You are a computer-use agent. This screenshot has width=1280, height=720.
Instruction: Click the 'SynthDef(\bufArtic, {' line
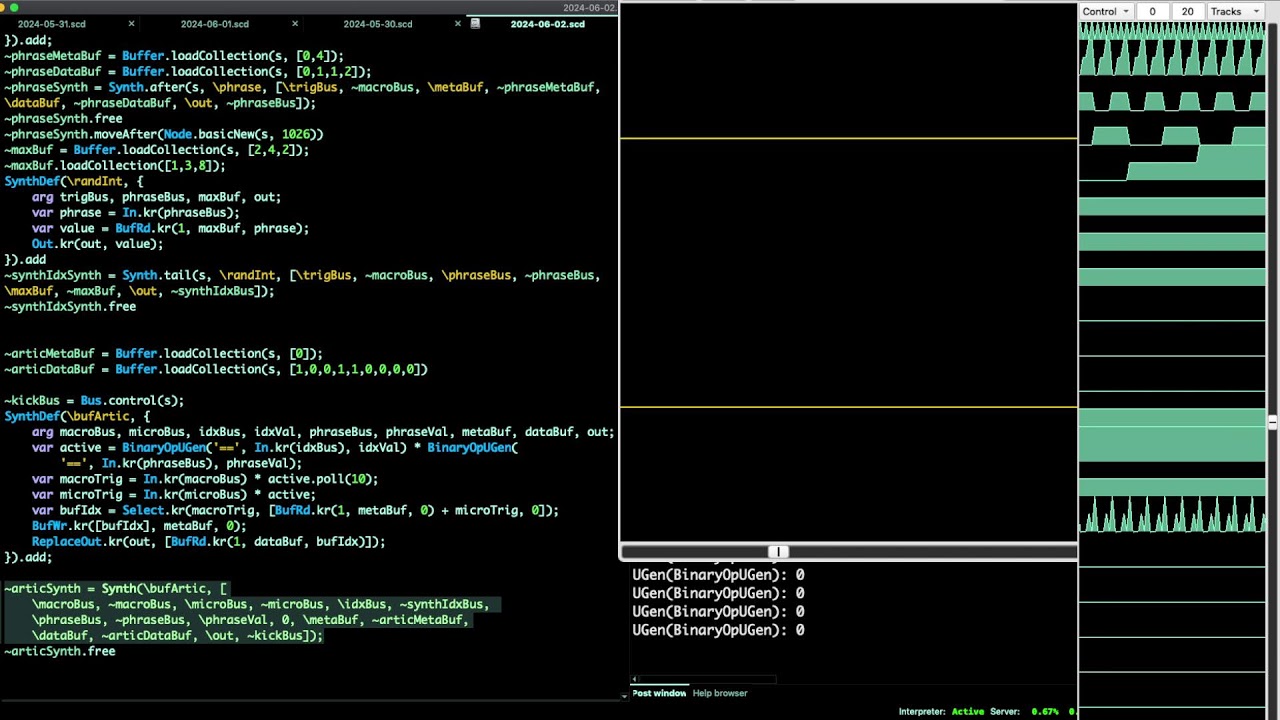click(77, 416)
